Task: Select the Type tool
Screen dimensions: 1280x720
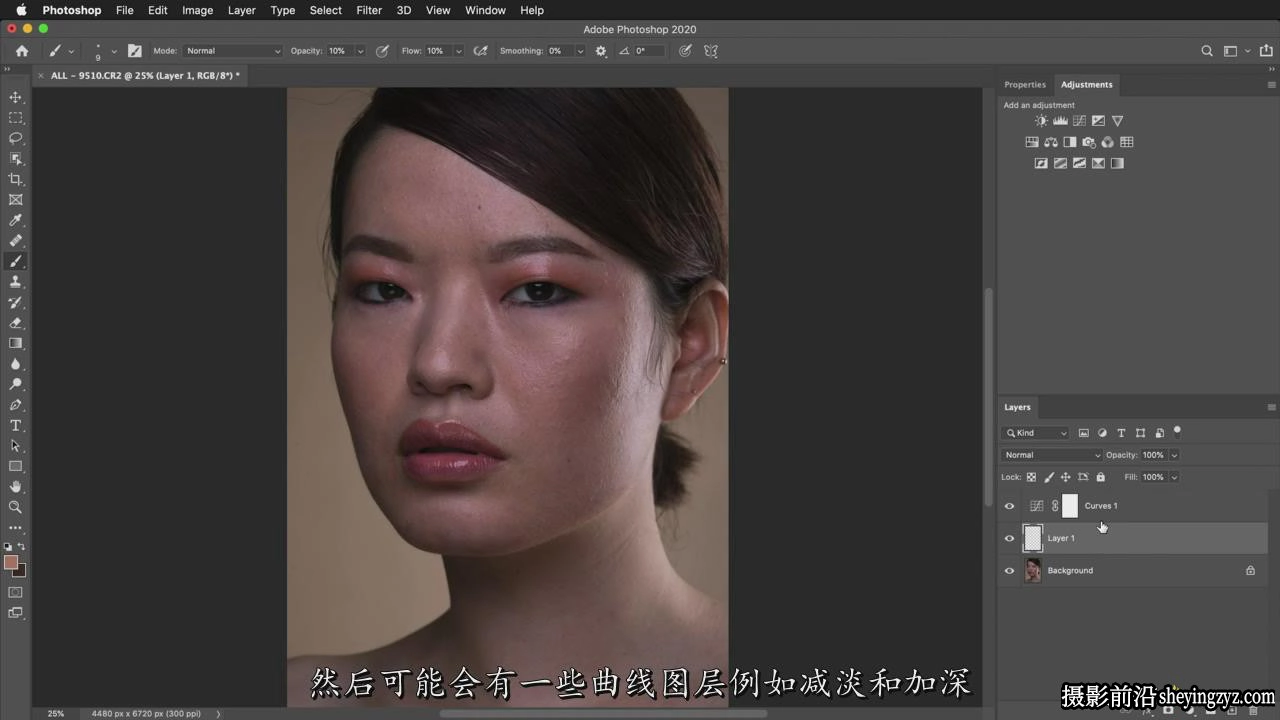Action: click(x=16, y=425)
